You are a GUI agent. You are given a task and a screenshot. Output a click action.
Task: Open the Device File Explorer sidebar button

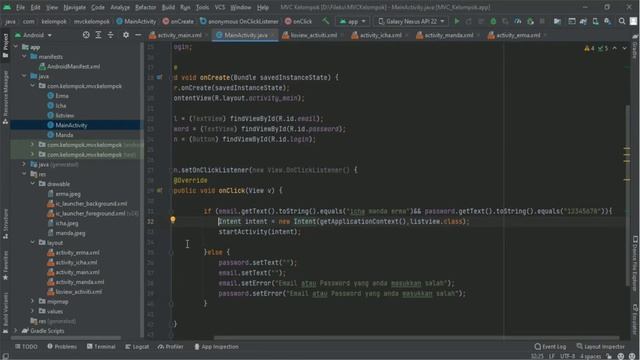tap(635, 263)
